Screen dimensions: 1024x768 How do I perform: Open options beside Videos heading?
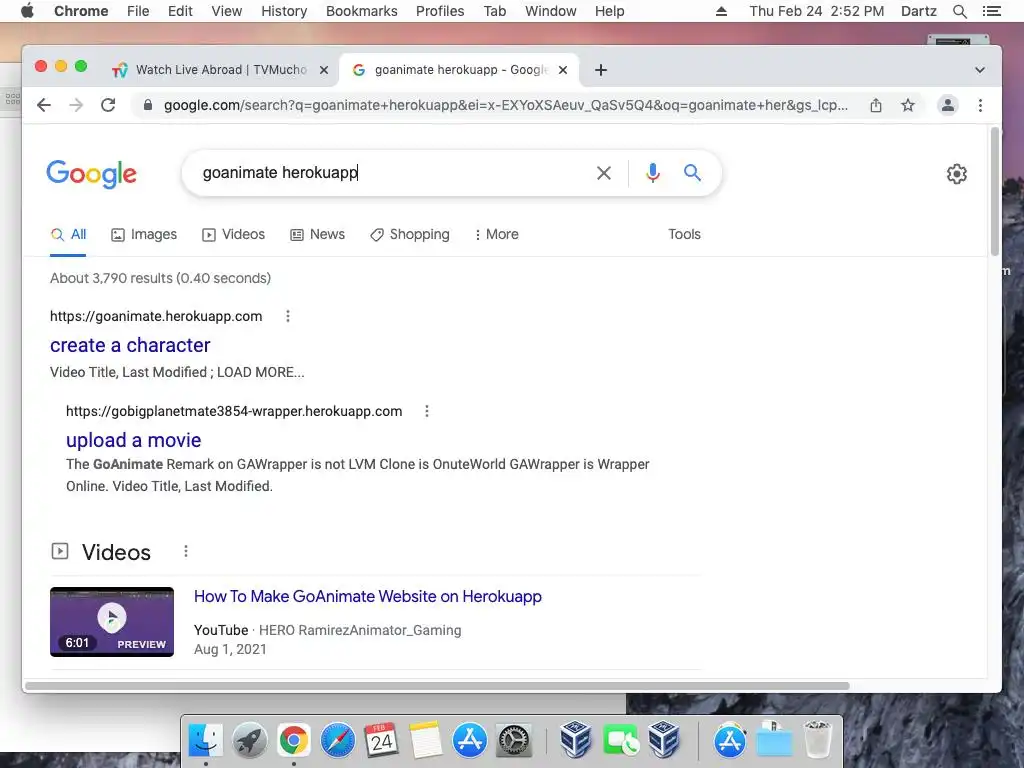186,551
